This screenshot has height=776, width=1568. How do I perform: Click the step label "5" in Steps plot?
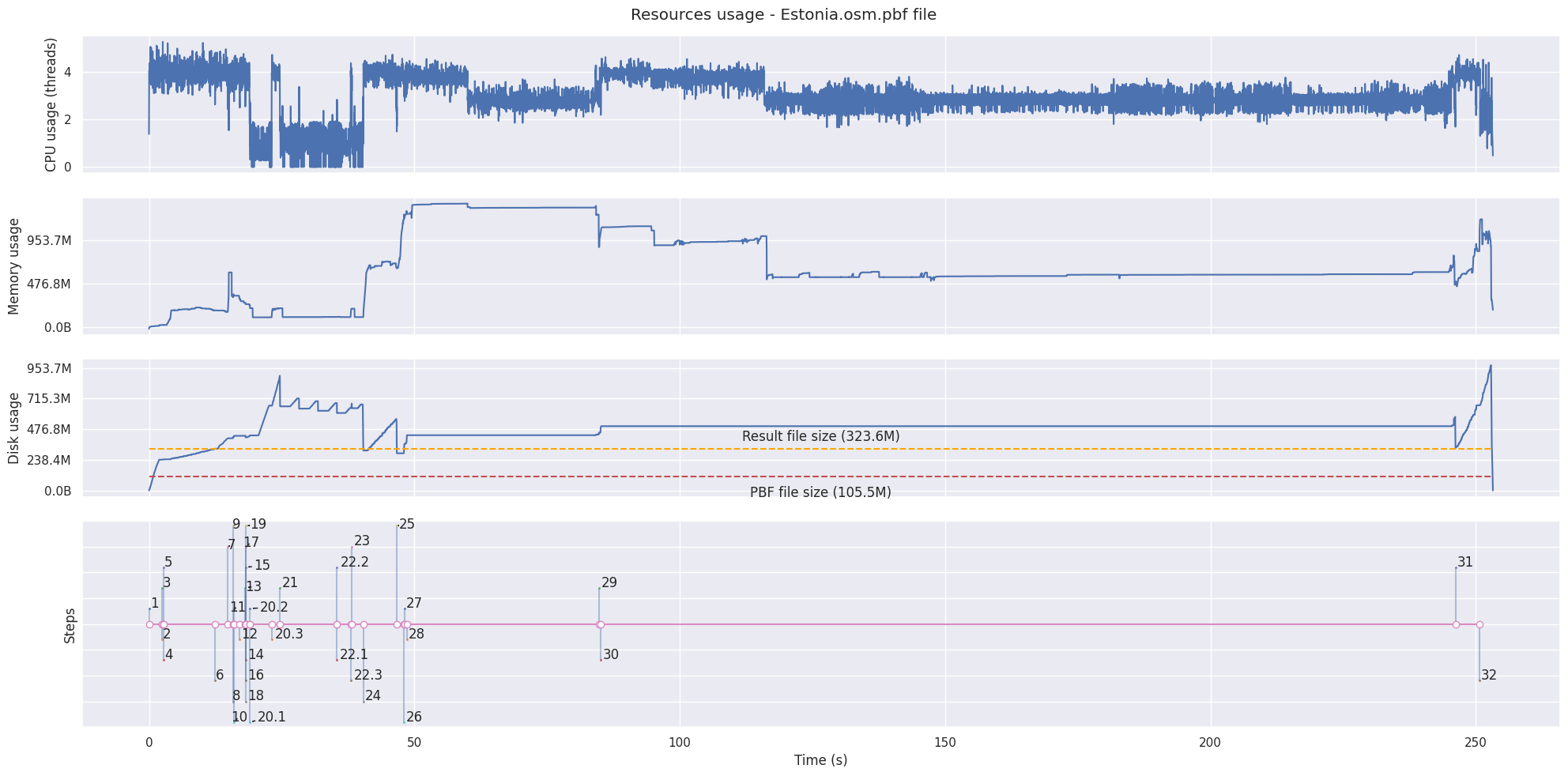168,563
